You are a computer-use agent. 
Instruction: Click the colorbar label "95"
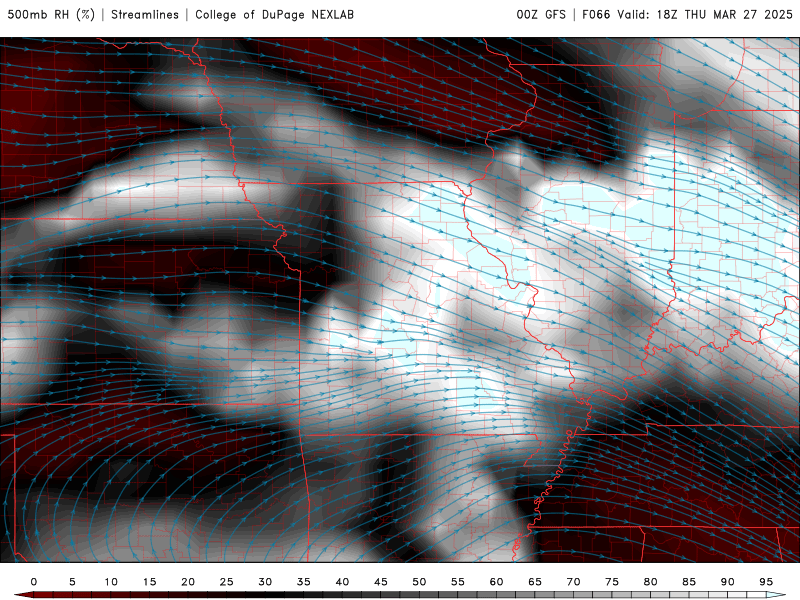(x=766, y=582)
